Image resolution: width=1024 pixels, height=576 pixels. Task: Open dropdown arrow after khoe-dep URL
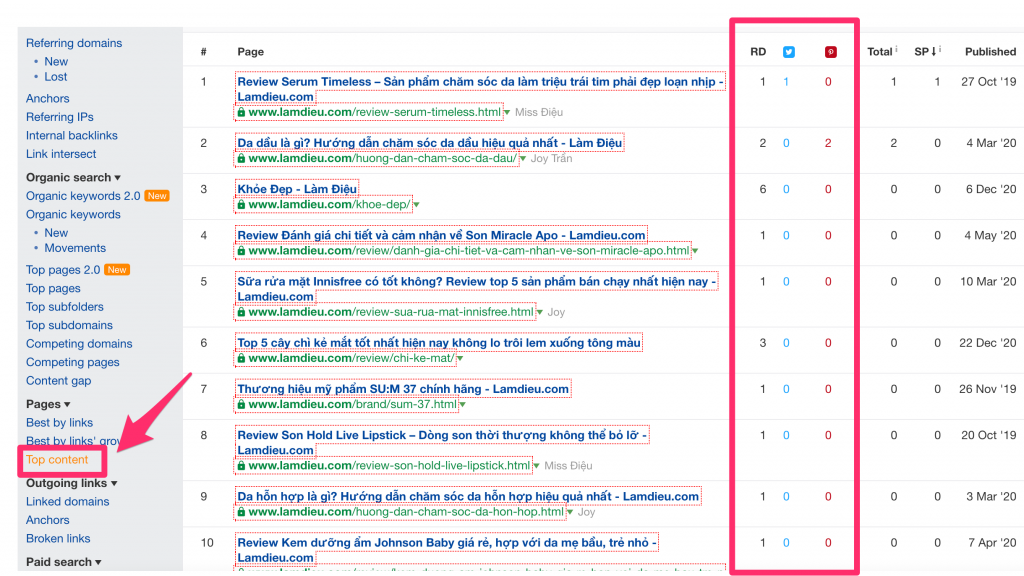point(417,206)
